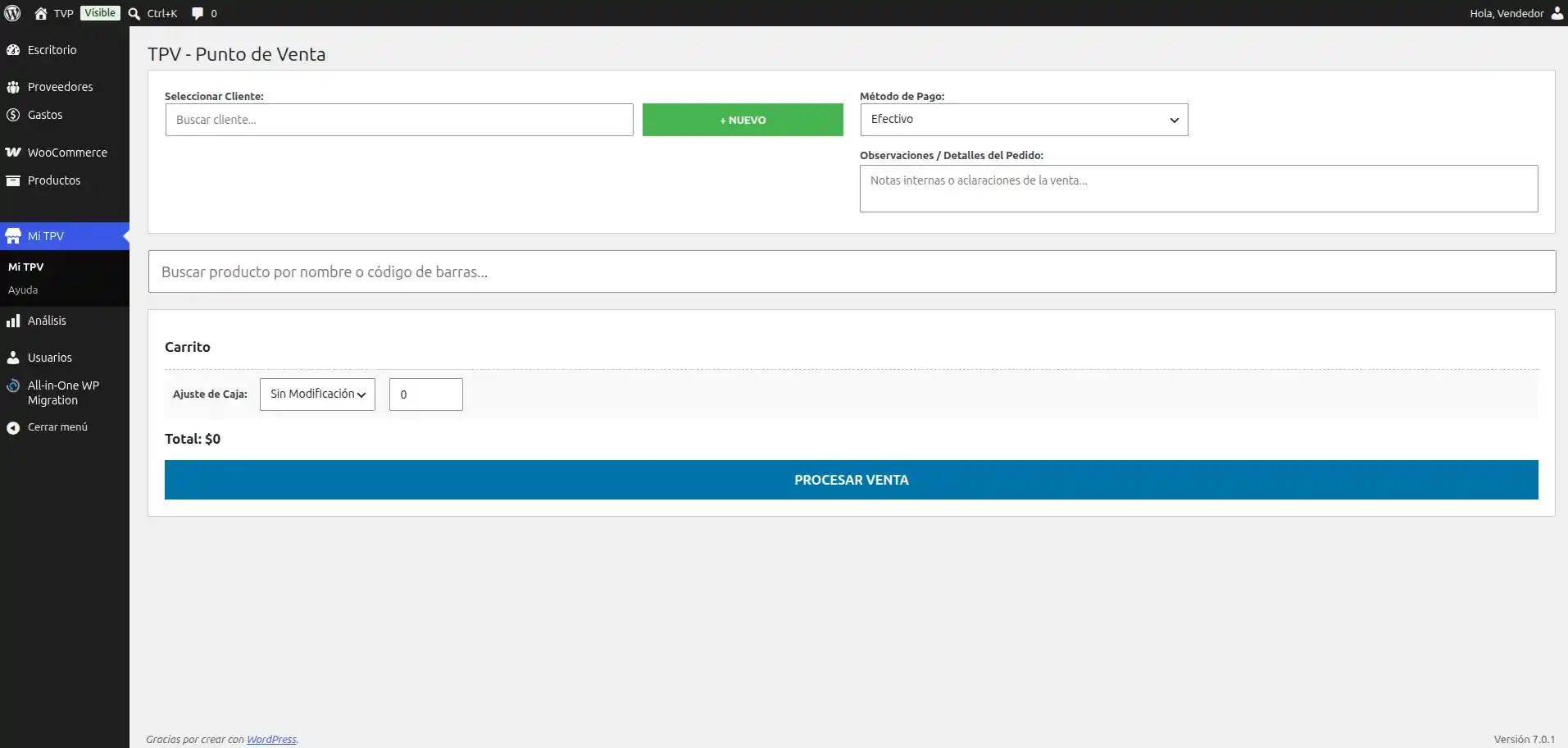1568x748 pixels.
Task: Focus the product search by barcode field
Action: coord(852,271)
